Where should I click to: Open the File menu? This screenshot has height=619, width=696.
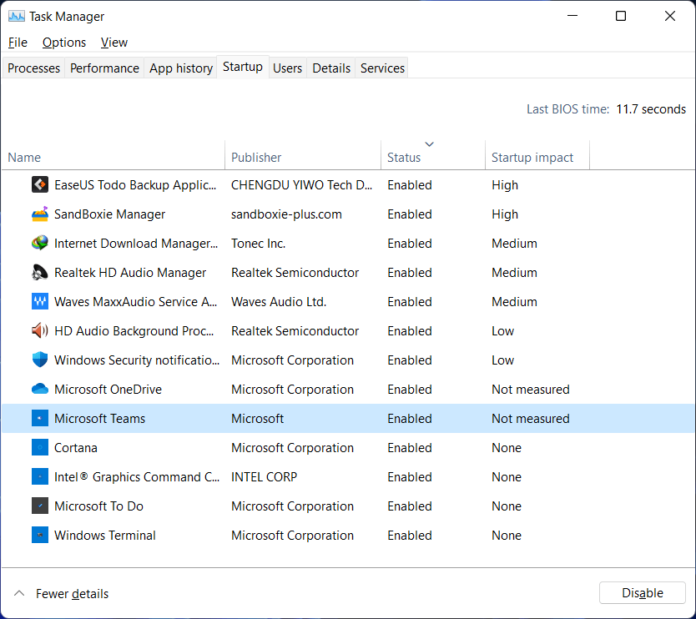tap(18, 43)
